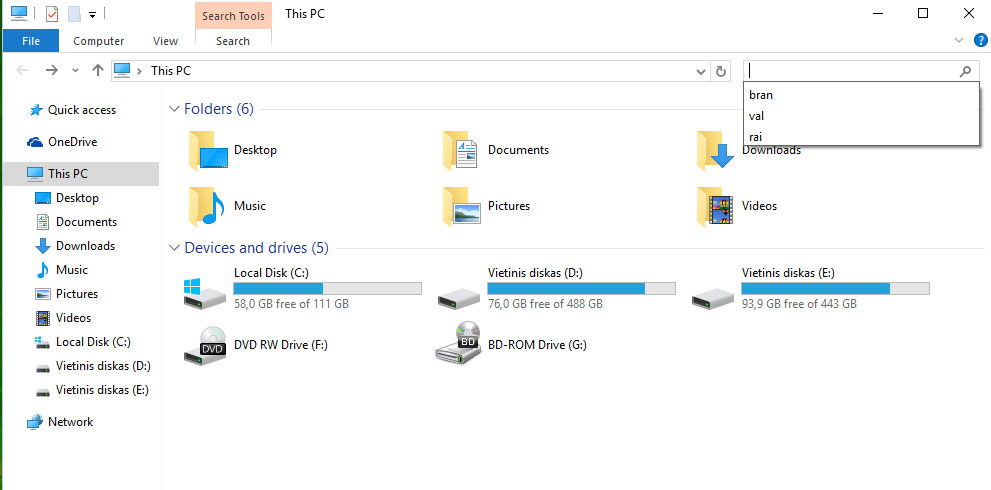
Task: Go up one level with up arrow
Action: [97, 71]
